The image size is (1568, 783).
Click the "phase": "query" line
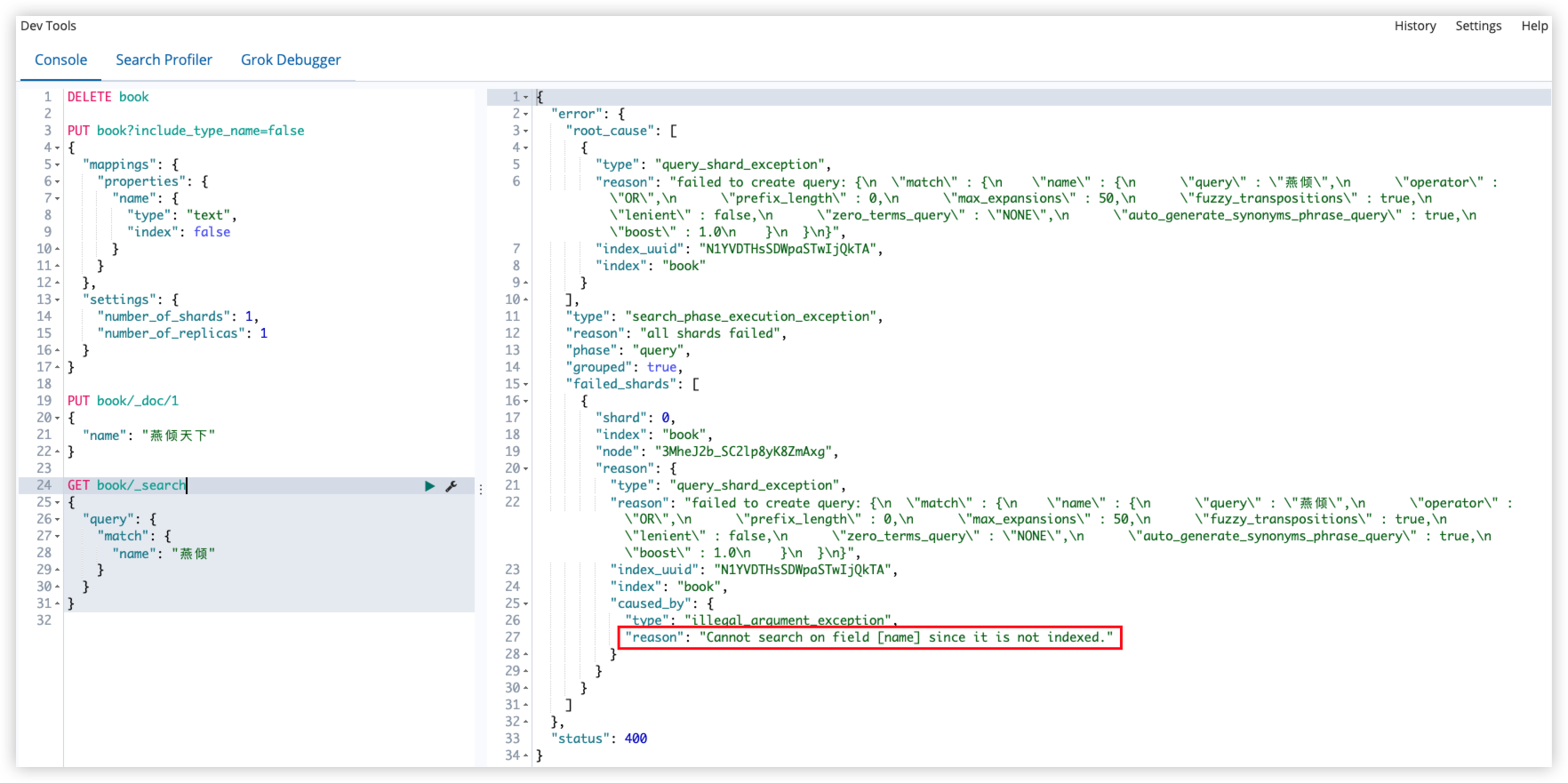(628, 350)
